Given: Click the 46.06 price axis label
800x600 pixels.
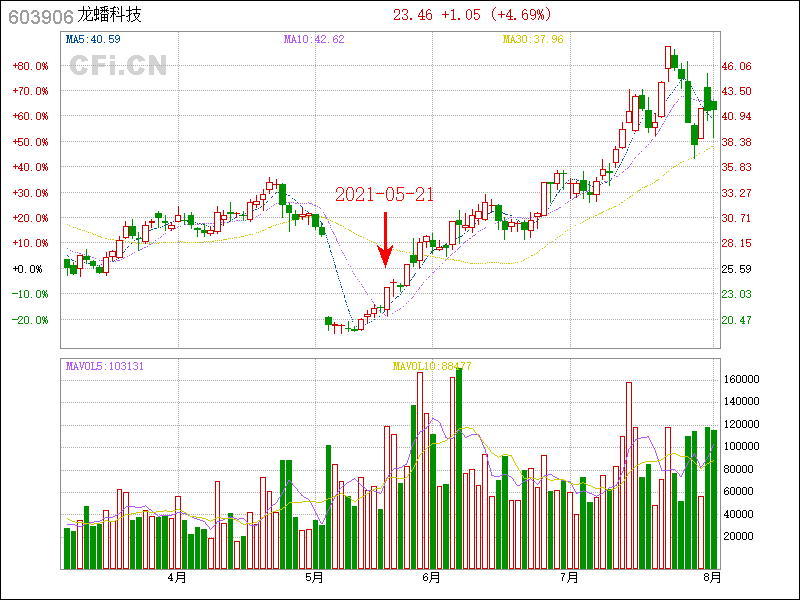Looking at the screenshot, I should 736,66.
